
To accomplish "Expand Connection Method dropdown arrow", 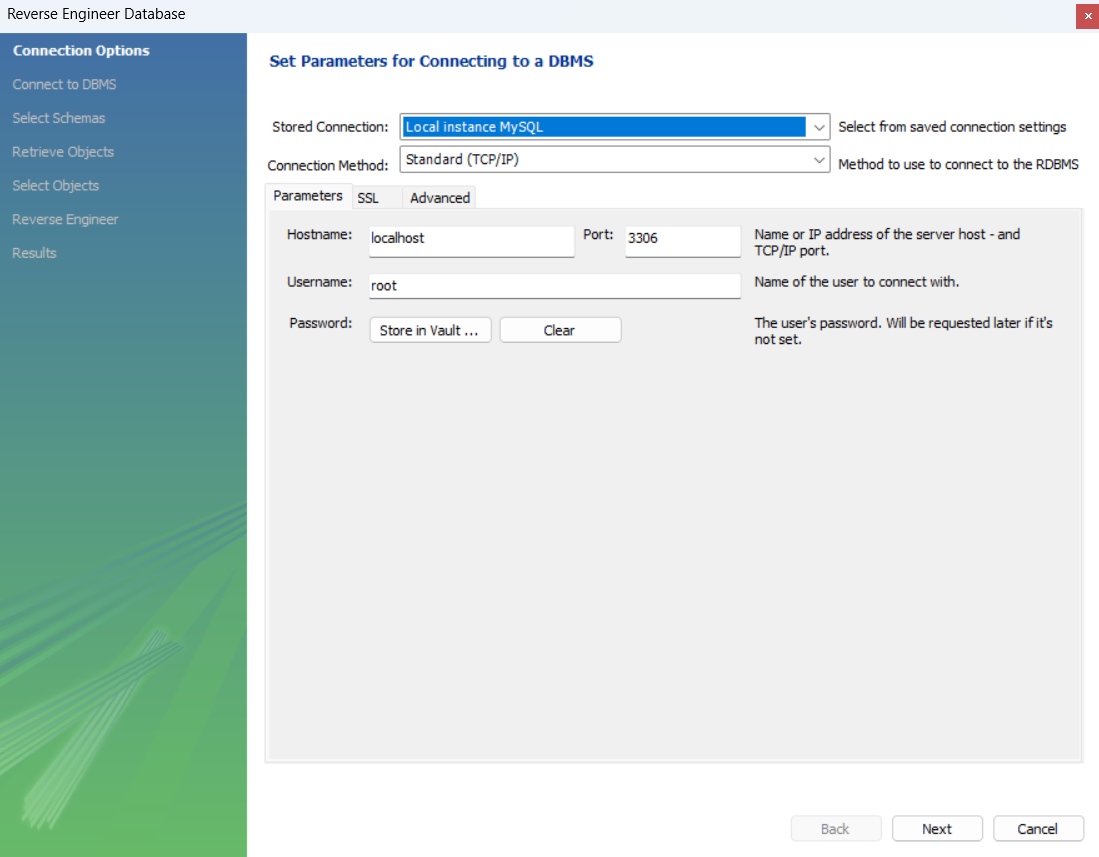I will 818,160.
